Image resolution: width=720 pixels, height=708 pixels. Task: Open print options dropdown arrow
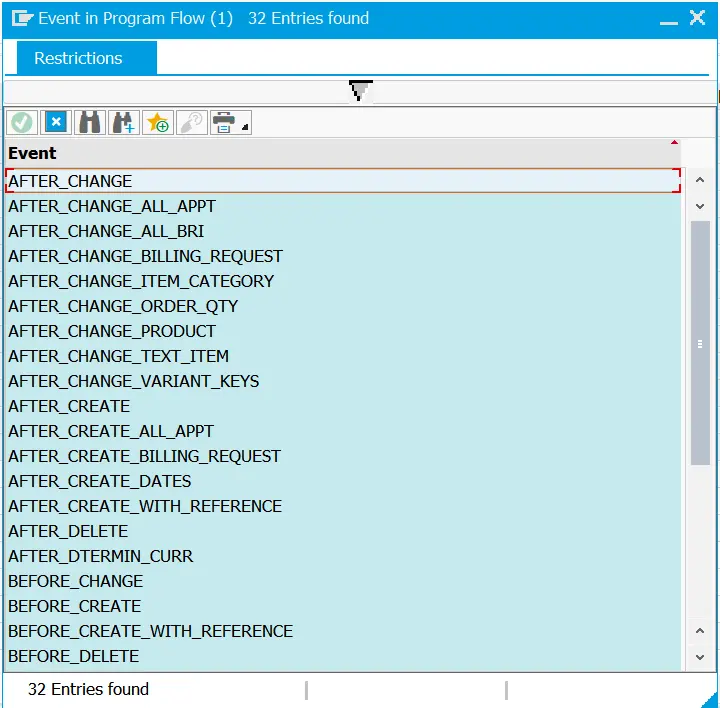(x=245, y=127)
